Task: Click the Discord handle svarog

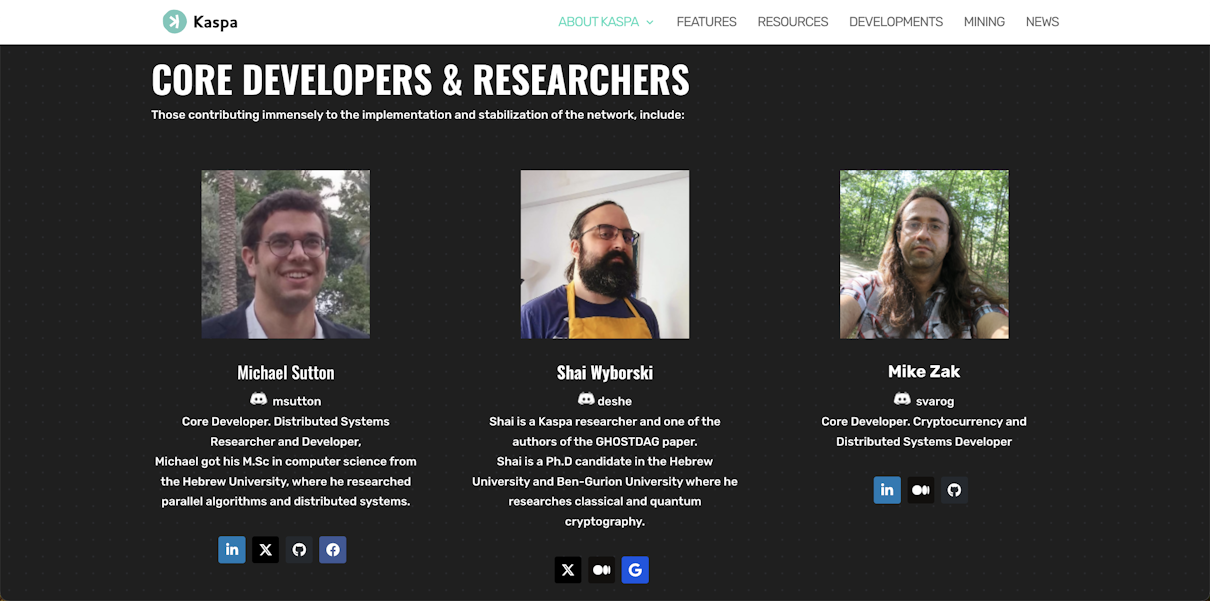Action: point(935,401)
